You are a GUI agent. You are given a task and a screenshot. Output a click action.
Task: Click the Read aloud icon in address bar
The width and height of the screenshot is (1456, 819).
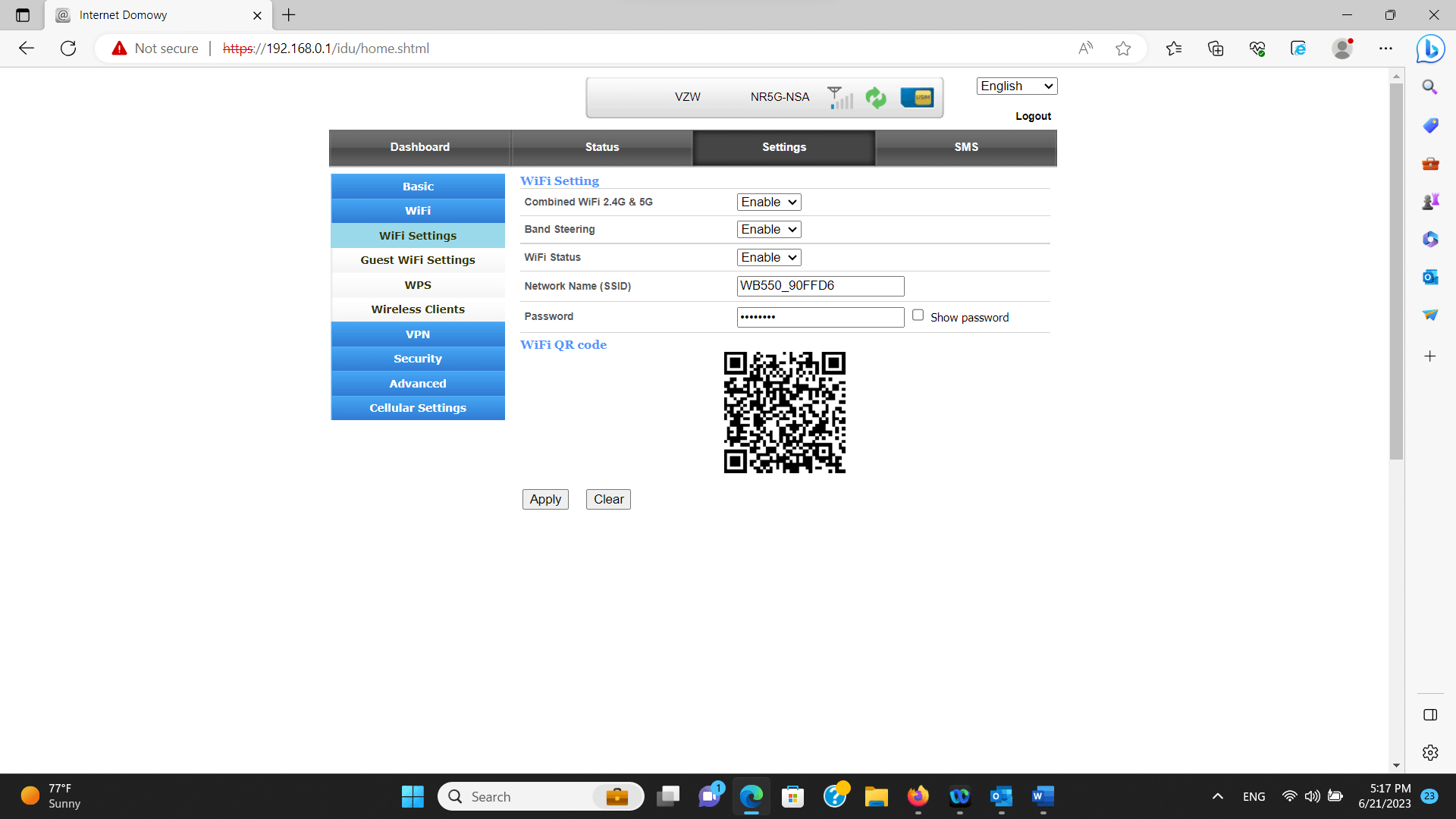click(x=1085, y=49)
